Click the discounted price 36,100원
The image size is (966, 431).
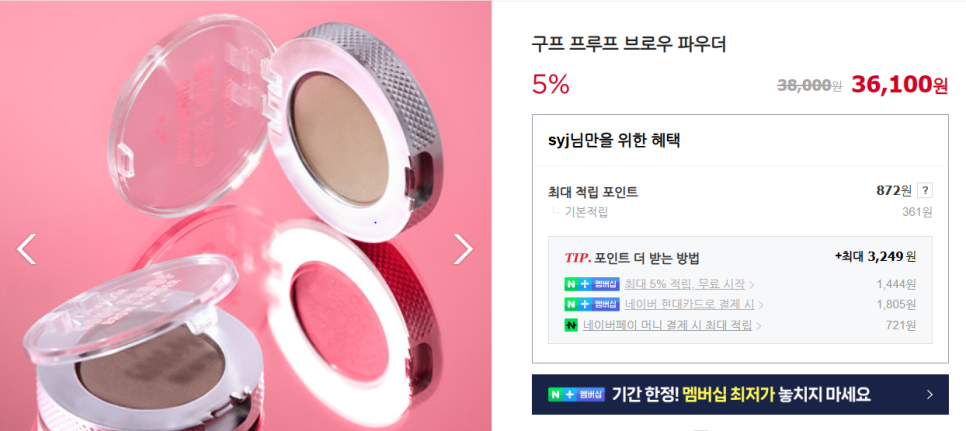point(899,85)
